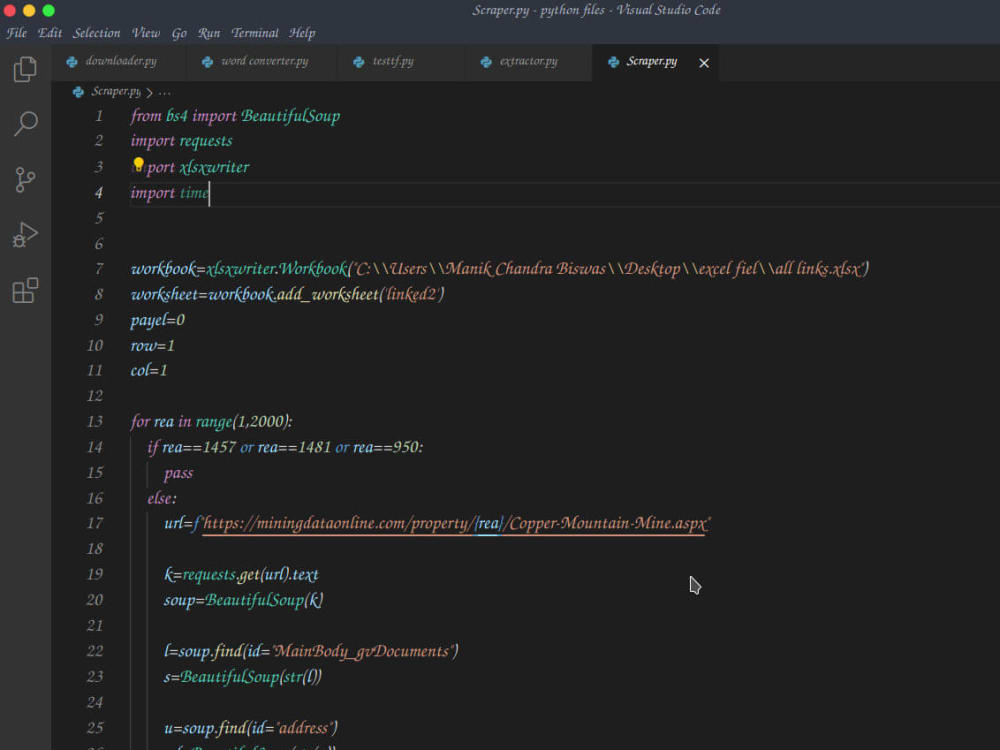Image resolution: width=1000 pixels, height=750 pixels.
Task: Click line number 13 in the gutter
Action: coord(94,421)
